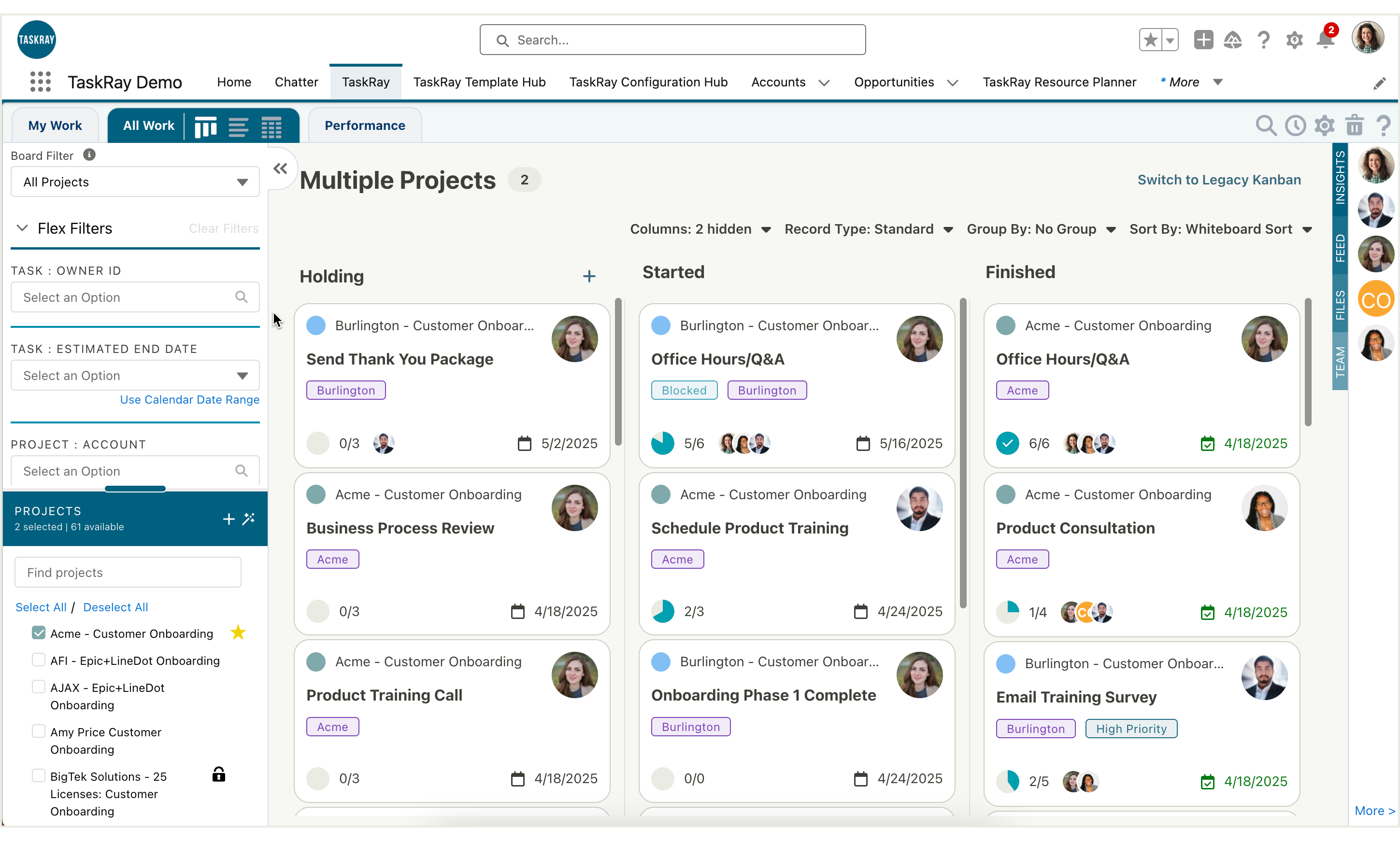Open the TaskRay trash bin icon
The image size is (1400, 843).
(1355, 125)
